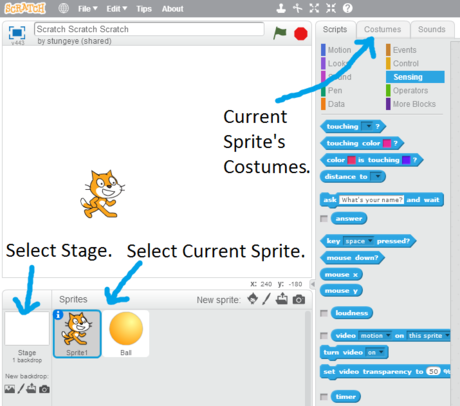
Task: Select the Stage thumbnail
Action: 27,329
